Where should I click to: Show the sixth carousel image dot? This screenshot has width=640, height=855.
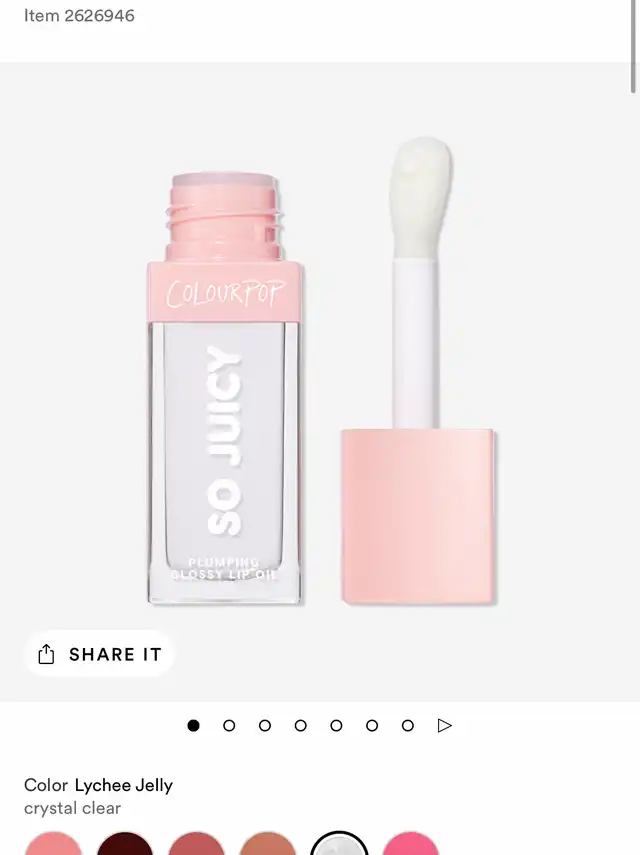pos(372,725)
